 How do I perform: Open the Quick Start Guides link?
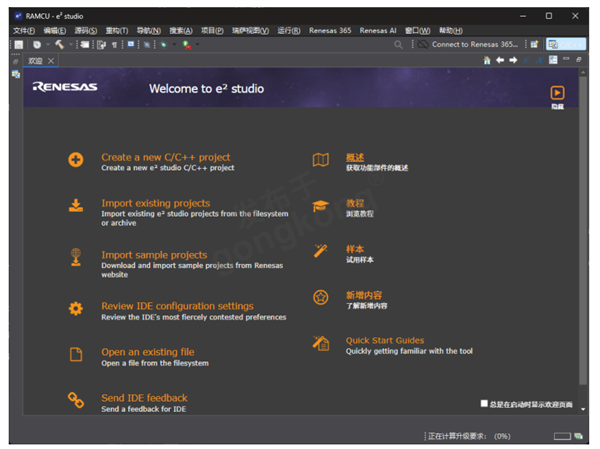point(385,341)
